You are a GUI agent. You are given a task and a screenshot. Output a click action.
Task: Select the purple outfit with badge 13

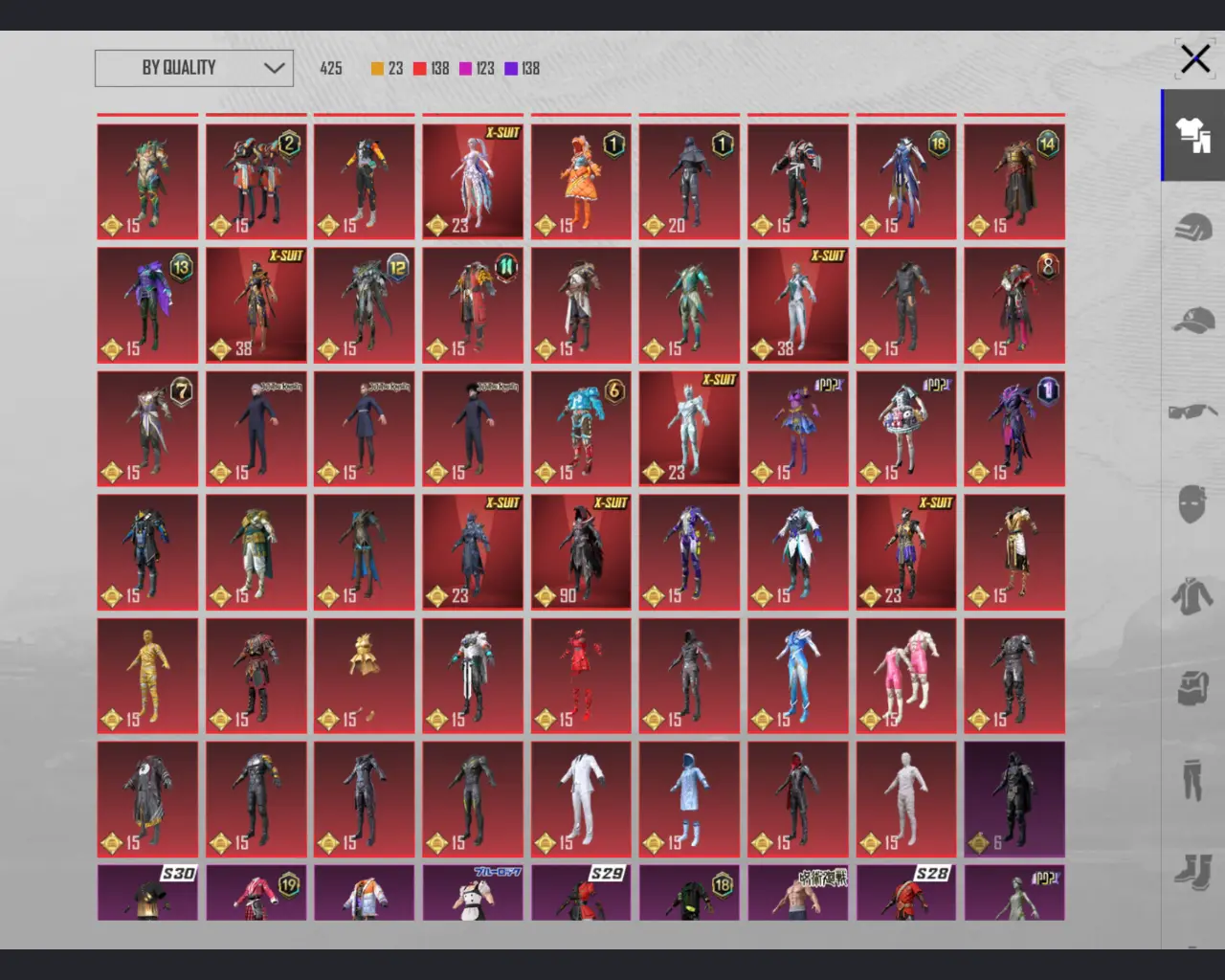pyautogui.click(x=147, y=305)
